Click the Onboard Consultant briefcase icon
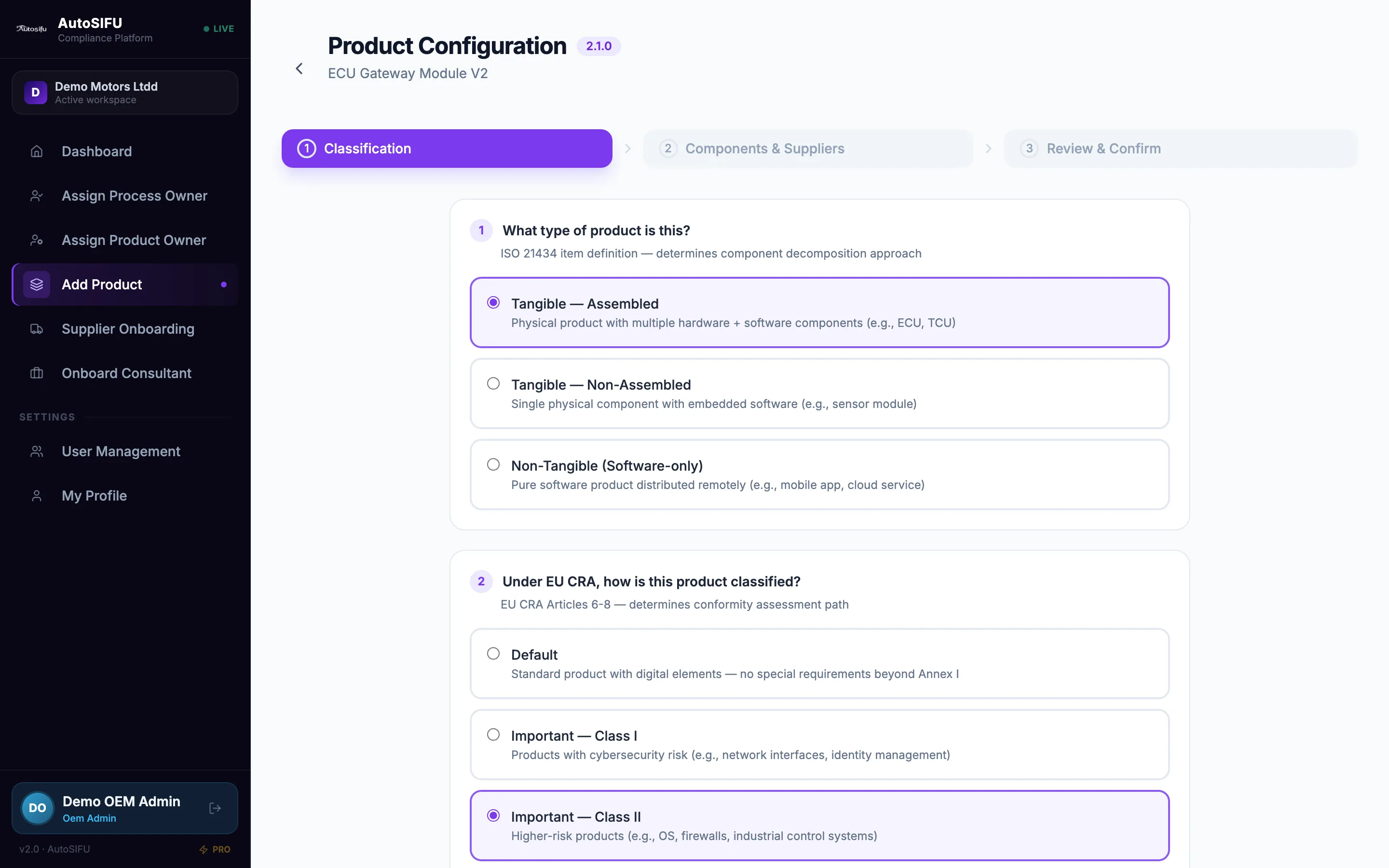 click(x=37, y=373)
